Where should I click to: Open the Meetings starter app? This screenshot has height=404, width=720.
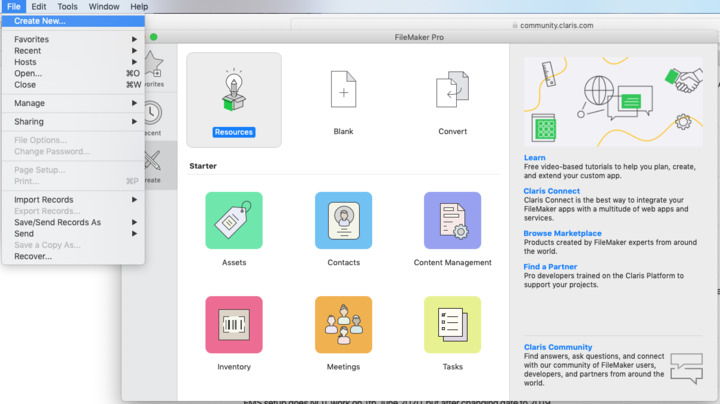[343, 325]
